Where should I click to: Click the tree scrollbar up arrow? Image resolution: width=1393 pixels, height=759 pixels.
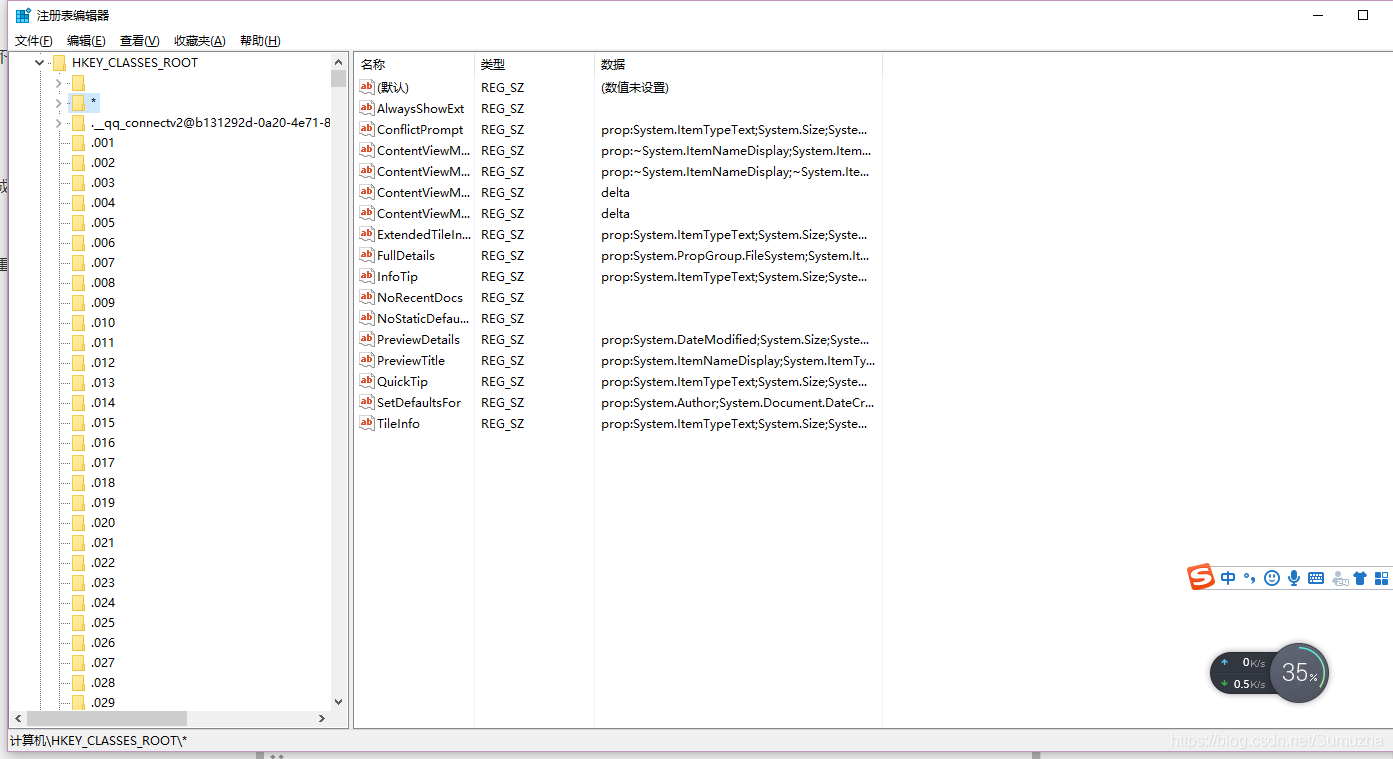click(x=338, y=61)
